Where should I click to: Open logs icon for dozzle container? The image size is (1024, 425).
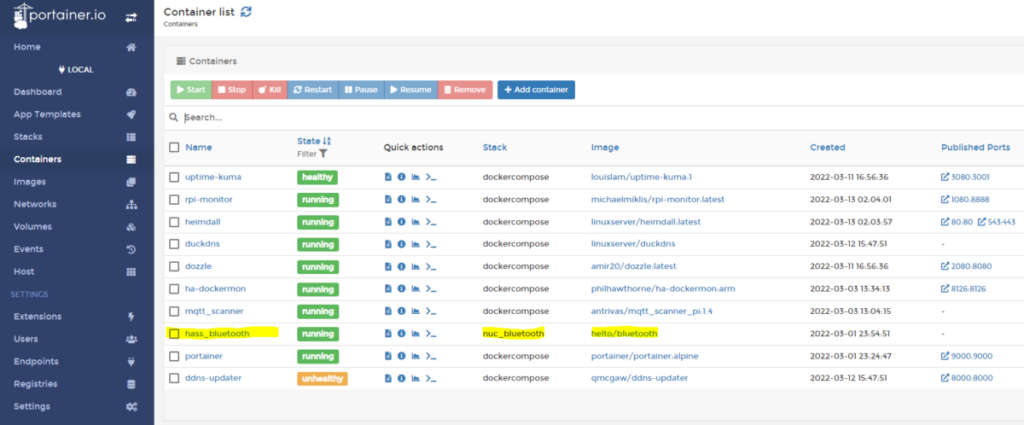click(x=388, y=266)
